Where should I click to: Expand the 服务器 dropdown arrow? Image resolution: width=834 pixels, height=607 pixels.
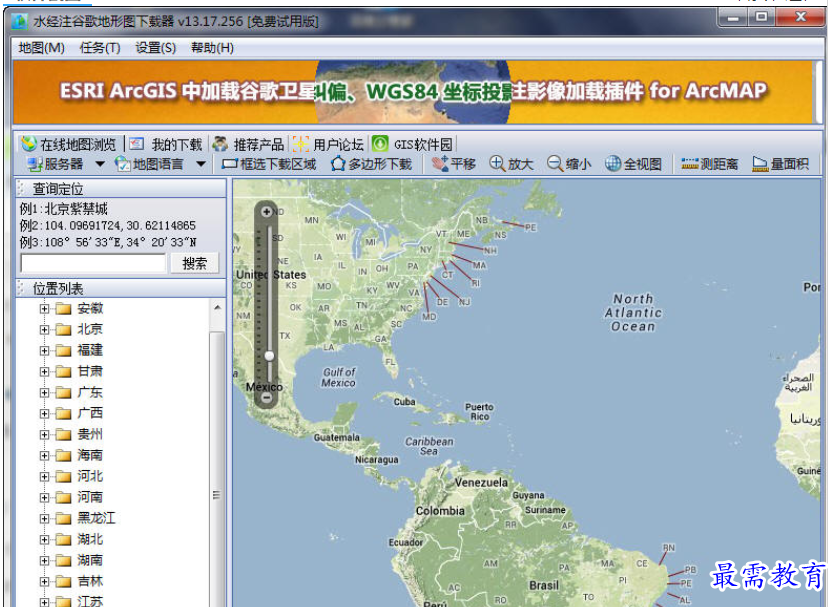pyautogui.click(x=99, y=164)
